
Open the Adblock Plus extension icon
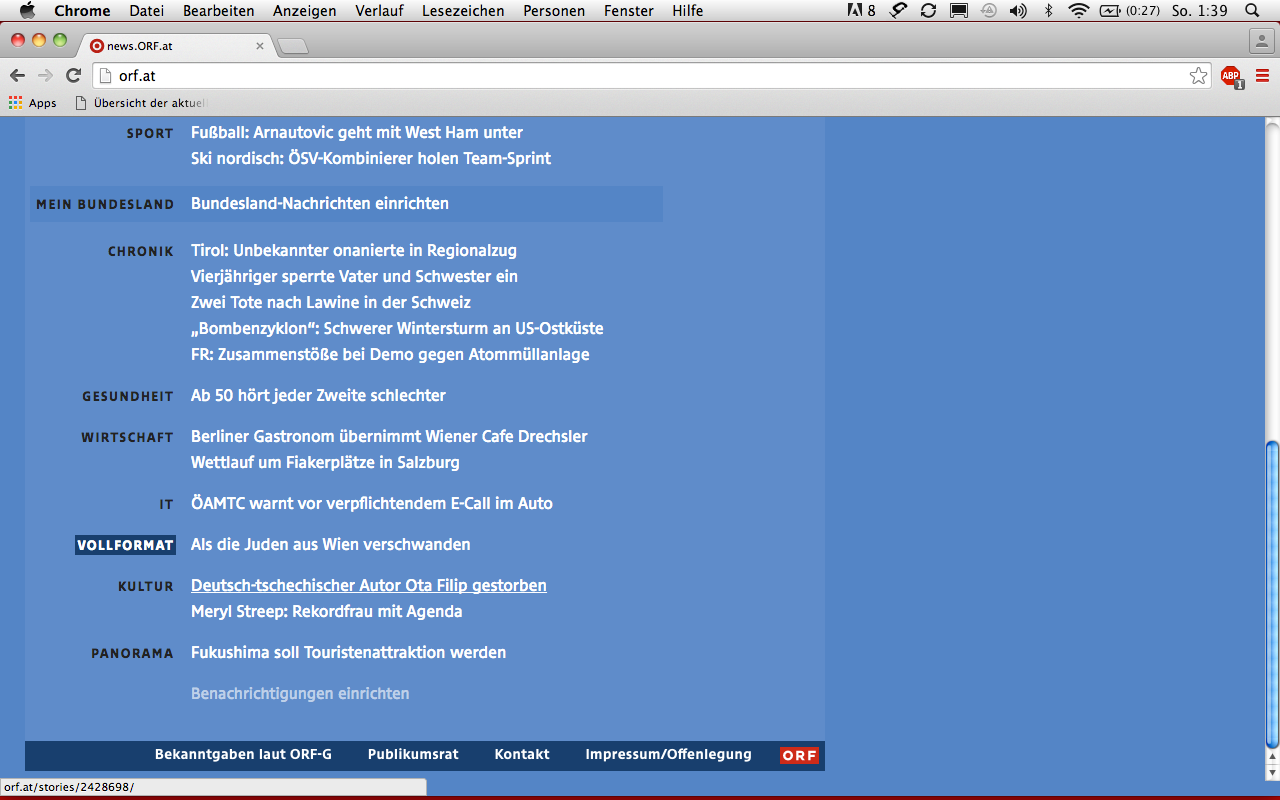point(1231,76)
